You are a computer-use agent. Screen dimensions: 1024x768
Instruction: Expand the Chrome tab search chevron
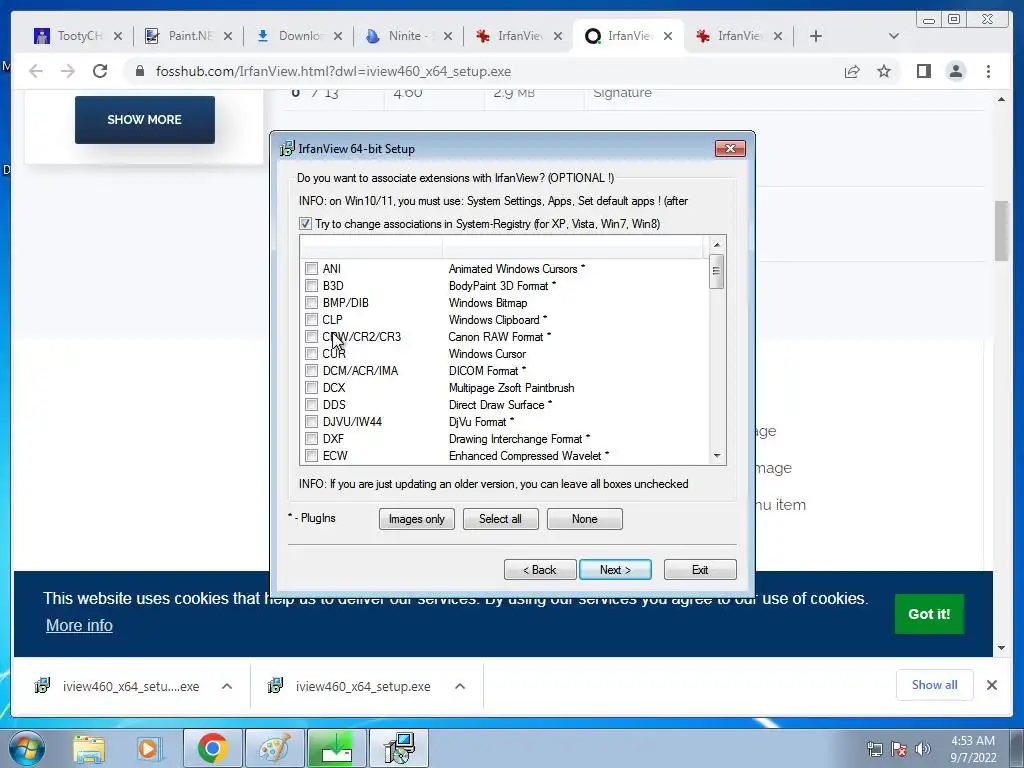(x=894, y=37)
